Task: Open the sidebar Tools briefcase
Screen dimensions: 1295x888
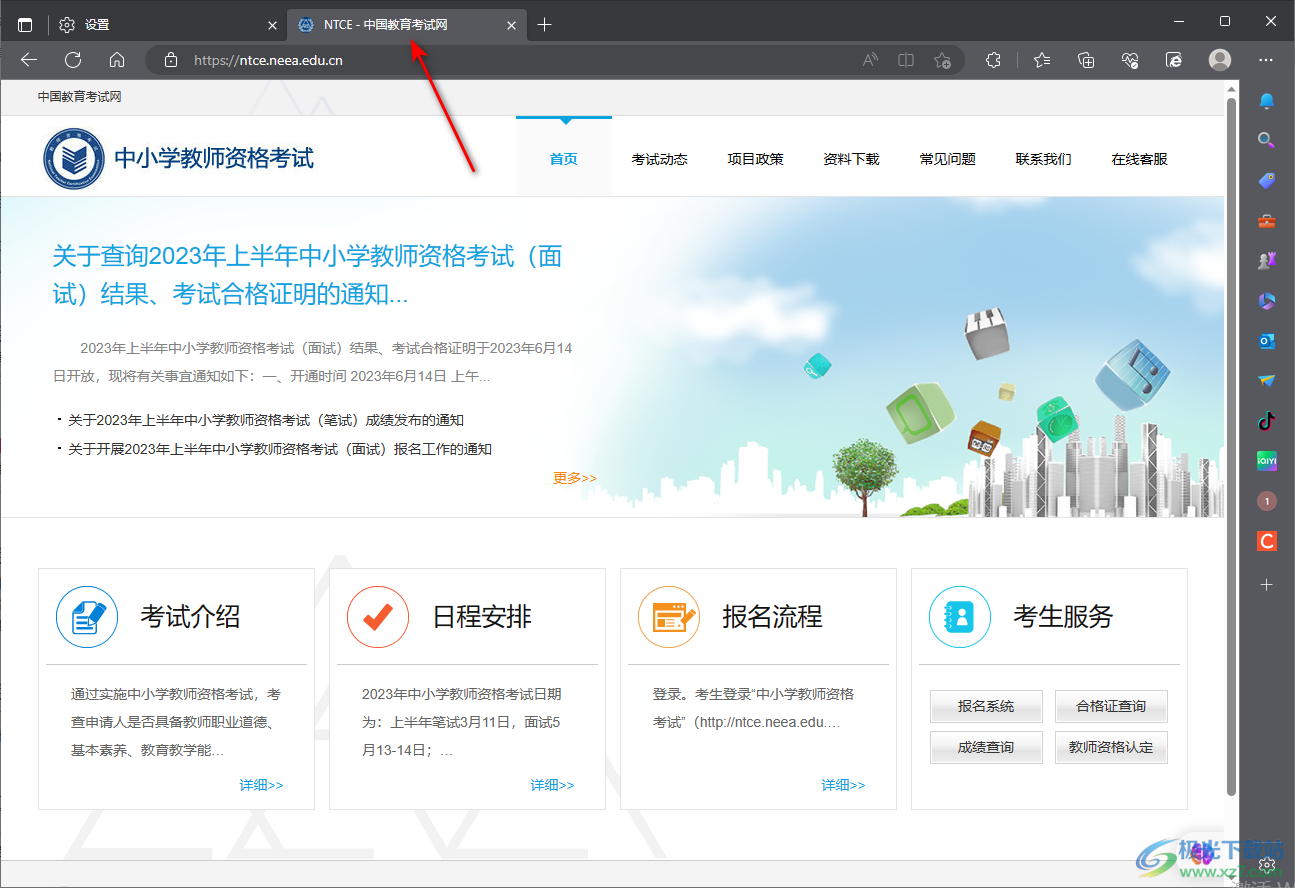Action: click(1267, 221)
